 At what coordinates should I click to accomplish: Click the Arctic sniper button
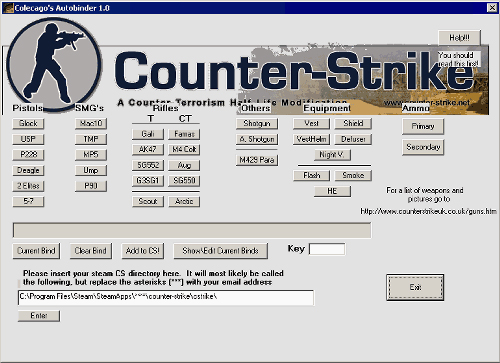[184, 201]
